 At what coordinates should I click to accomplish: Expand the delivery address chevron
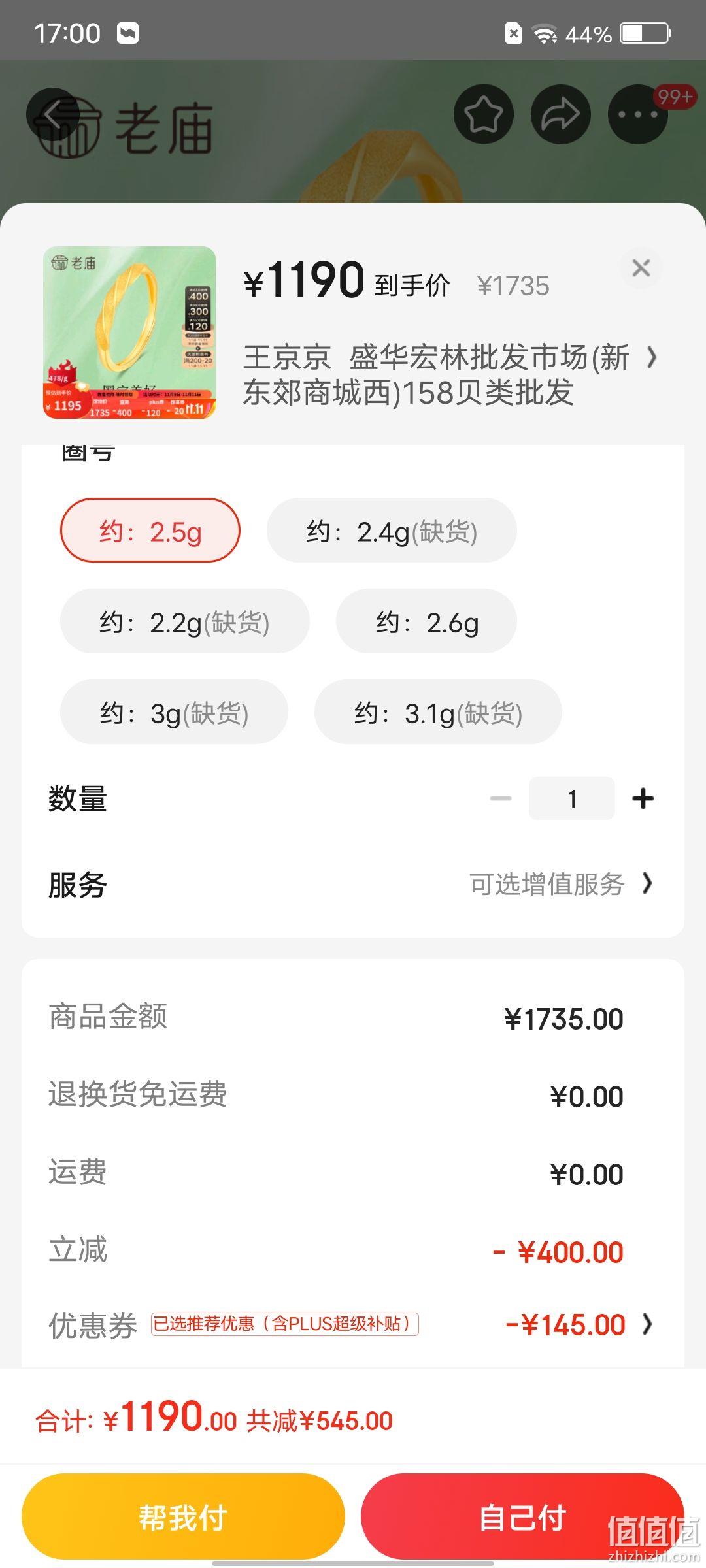click(x=651, y=357)
